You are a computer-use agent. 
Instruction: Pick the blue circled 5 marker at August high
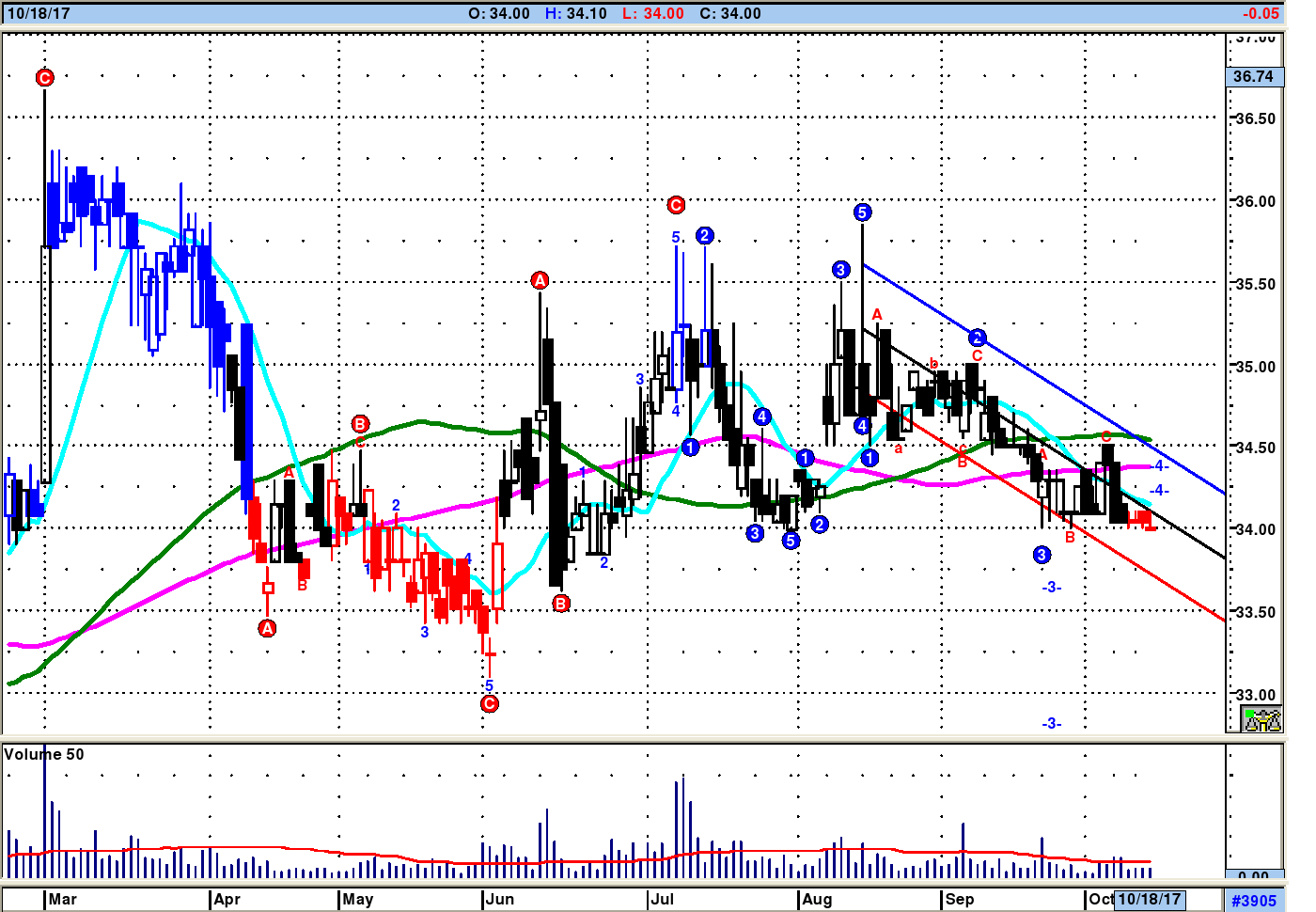tap(862, 212)
